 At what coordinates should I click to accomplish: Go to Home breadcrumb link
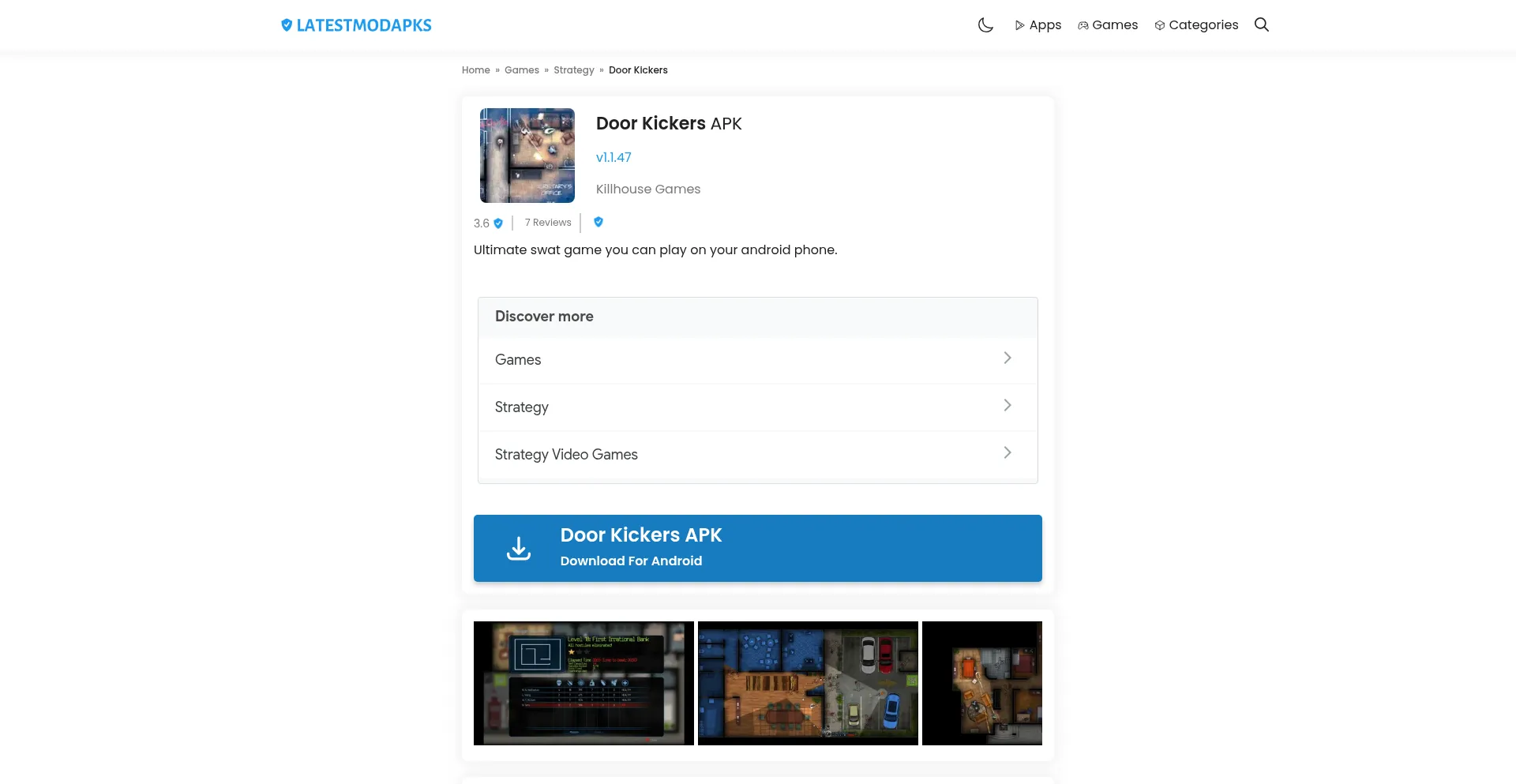(x=476, y=70)
